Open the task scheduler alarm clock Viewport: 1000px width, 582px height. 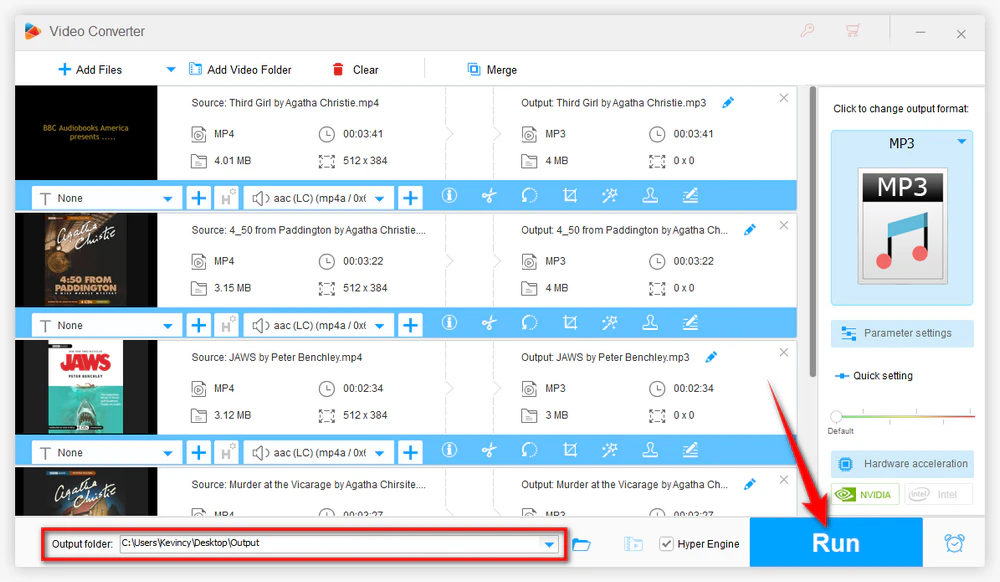(x=953, y=541)
